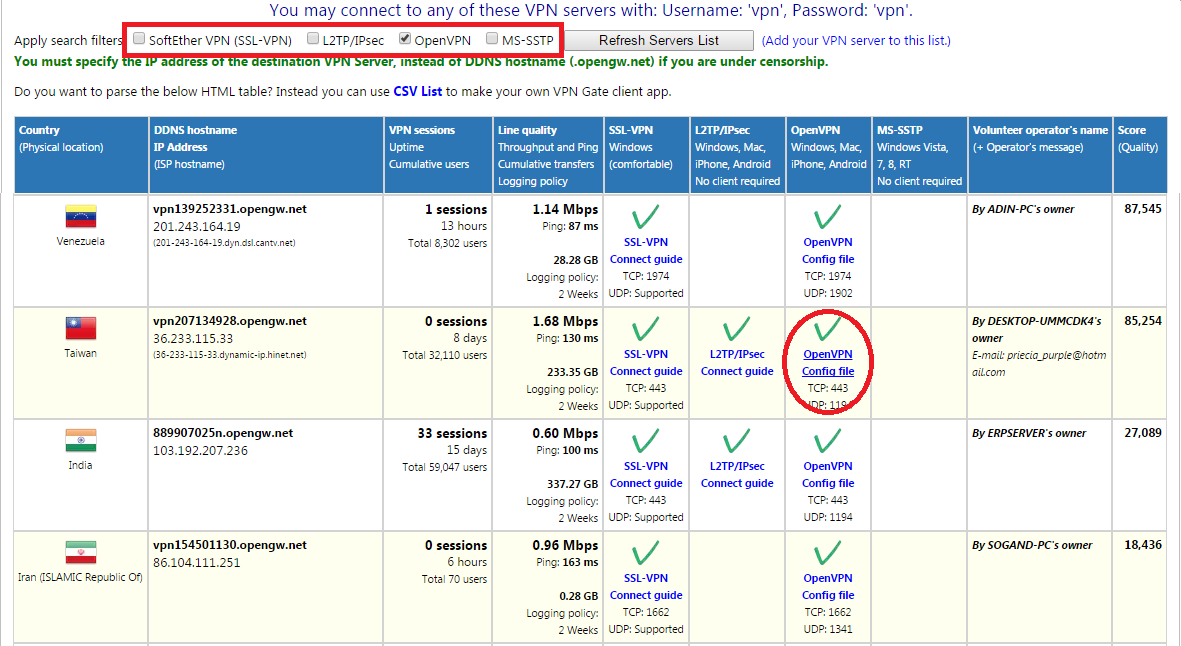Click the DDNS hostname column header
1181x646 pixels.
tap(266, 155)
